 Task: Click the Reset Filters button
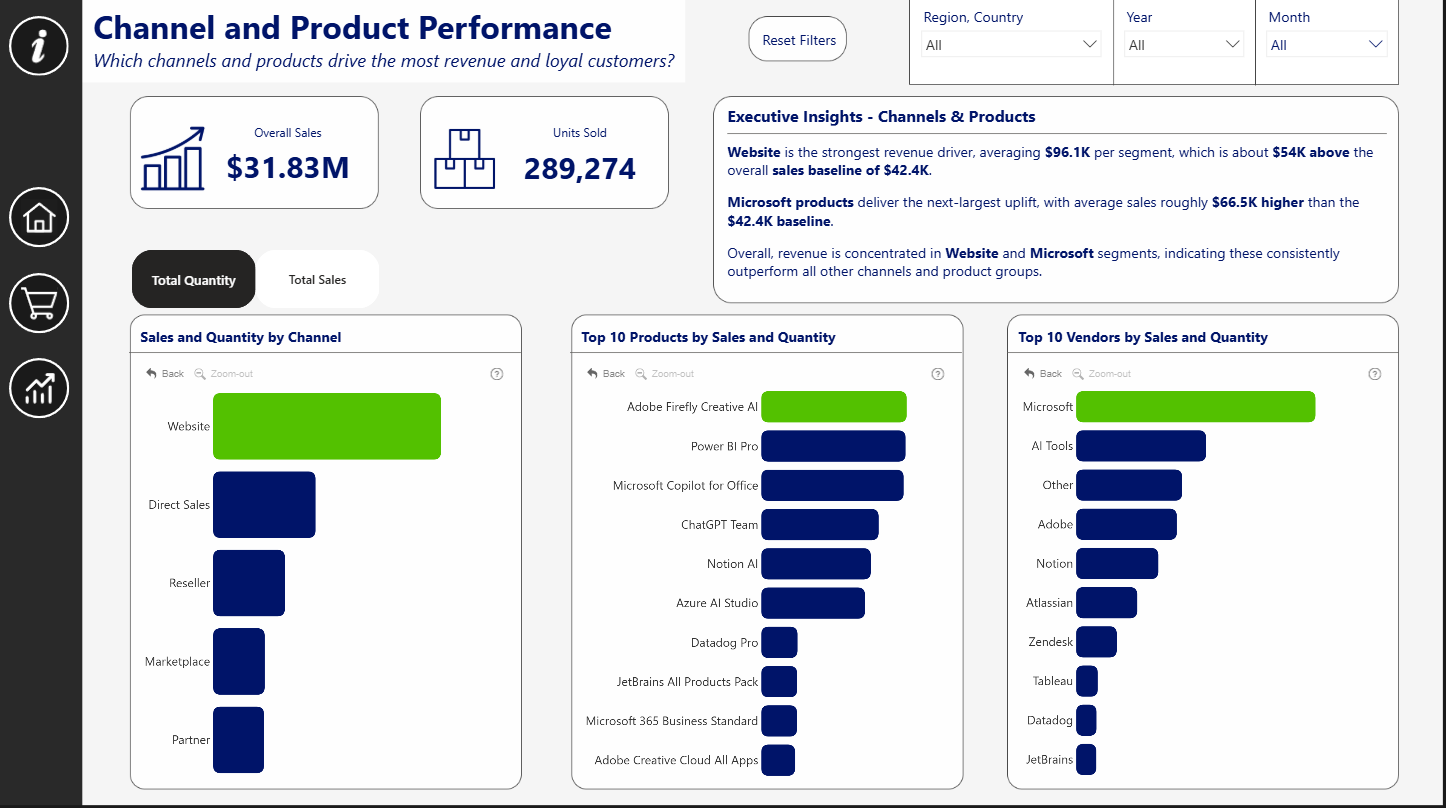click(x=798, y=40)
